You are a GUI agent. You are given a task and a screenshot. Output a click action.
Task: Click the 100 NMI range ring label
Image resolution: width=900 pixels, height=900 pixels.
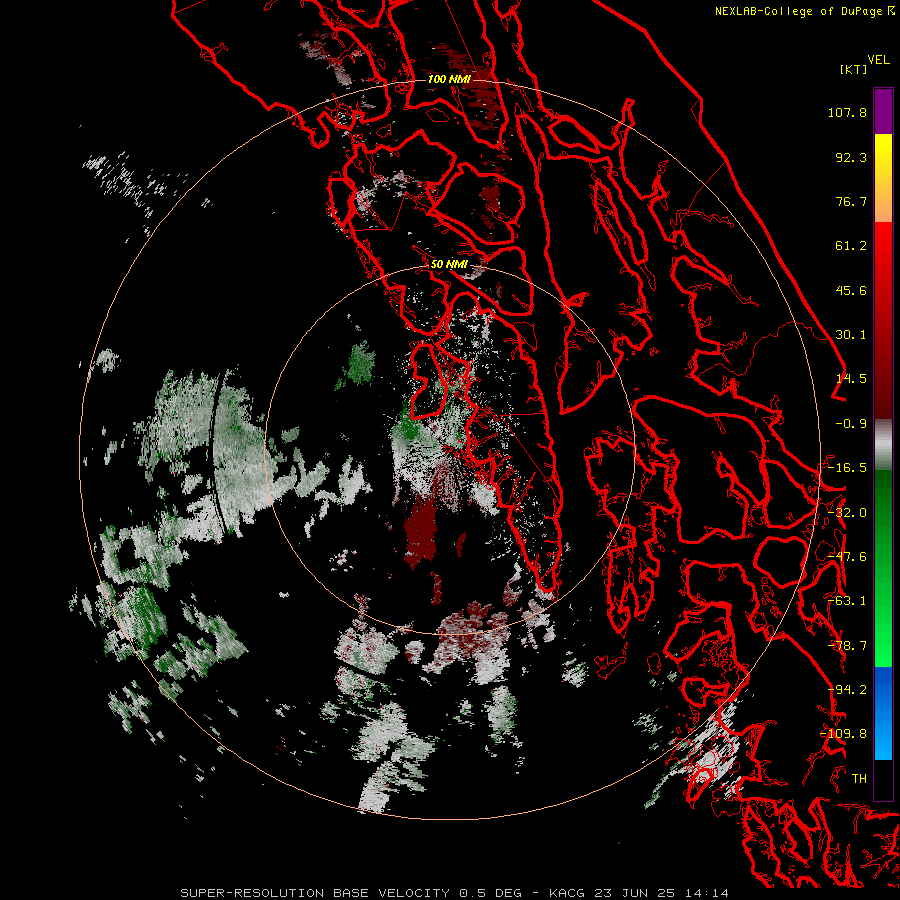[x=449, y=79]
